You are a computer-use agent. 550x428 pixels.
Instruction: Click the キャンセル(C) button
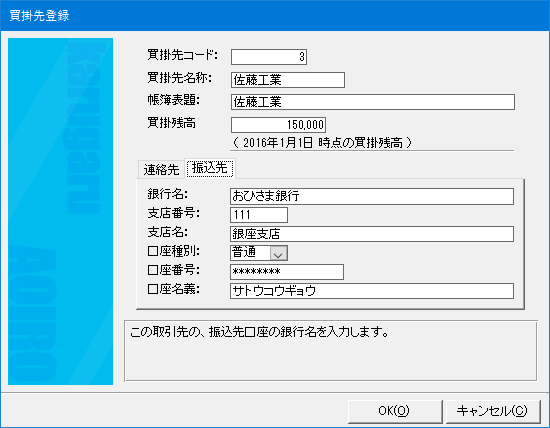(x=493, y=411)
